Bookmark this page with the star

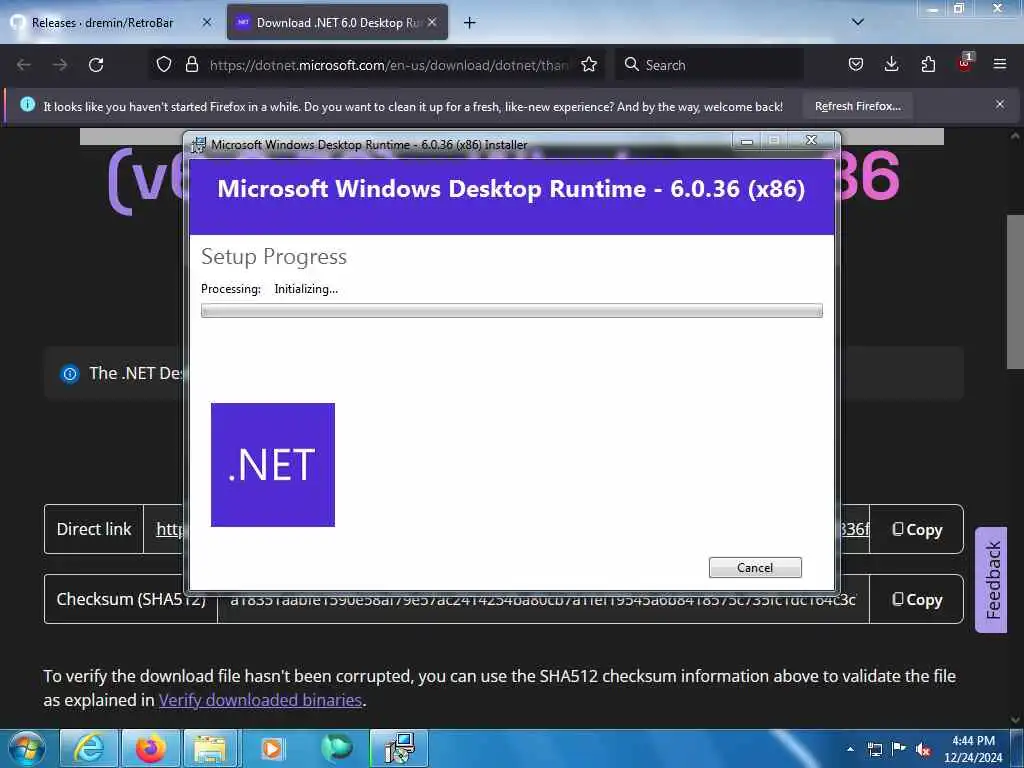coord(589,65)
